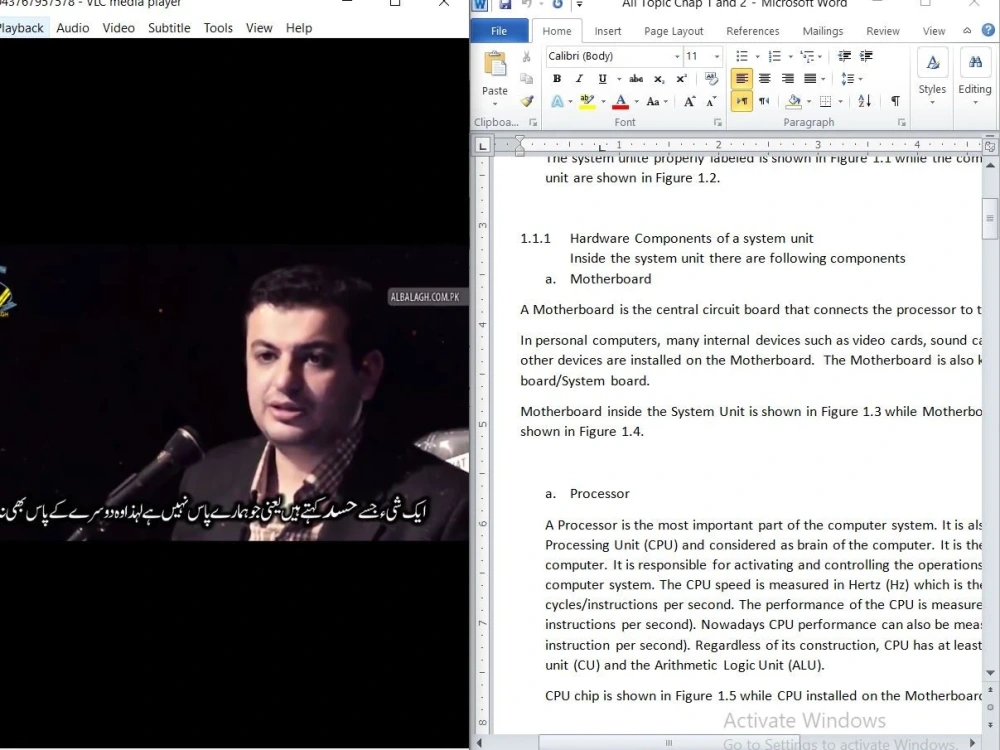Switch to the Page Layout tab
The width and height of the screenshot is (1000, 750).
tap(673, 31)
